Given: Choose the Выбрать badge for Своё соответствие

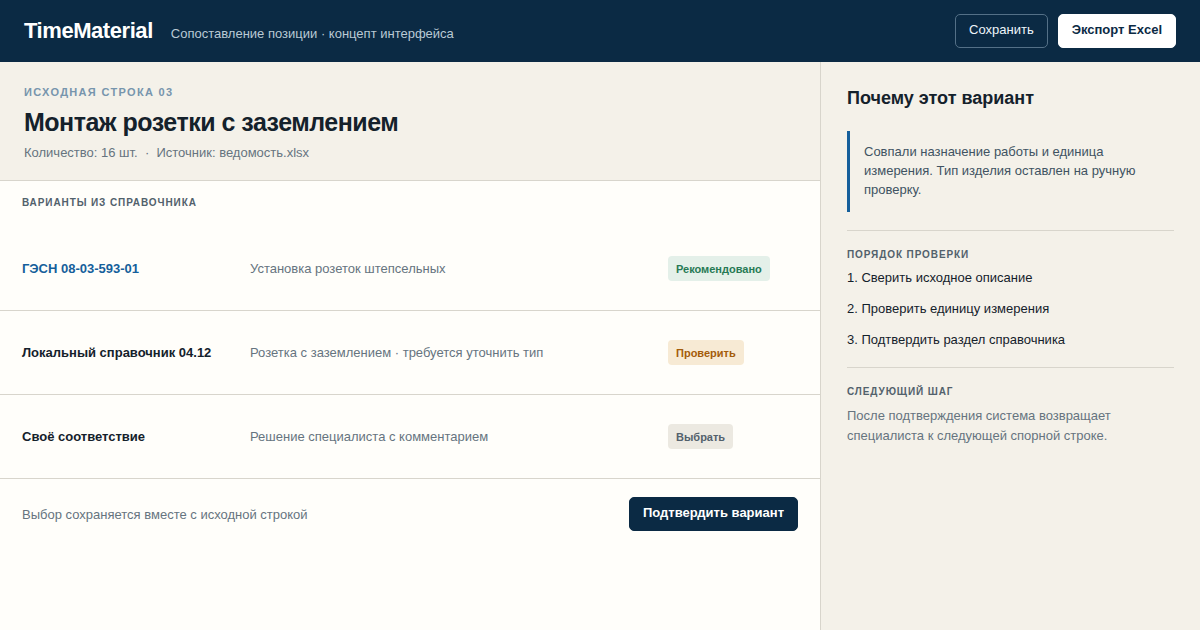Looking at the screenshot, I should pyautogui.click(x=700, y=437).
